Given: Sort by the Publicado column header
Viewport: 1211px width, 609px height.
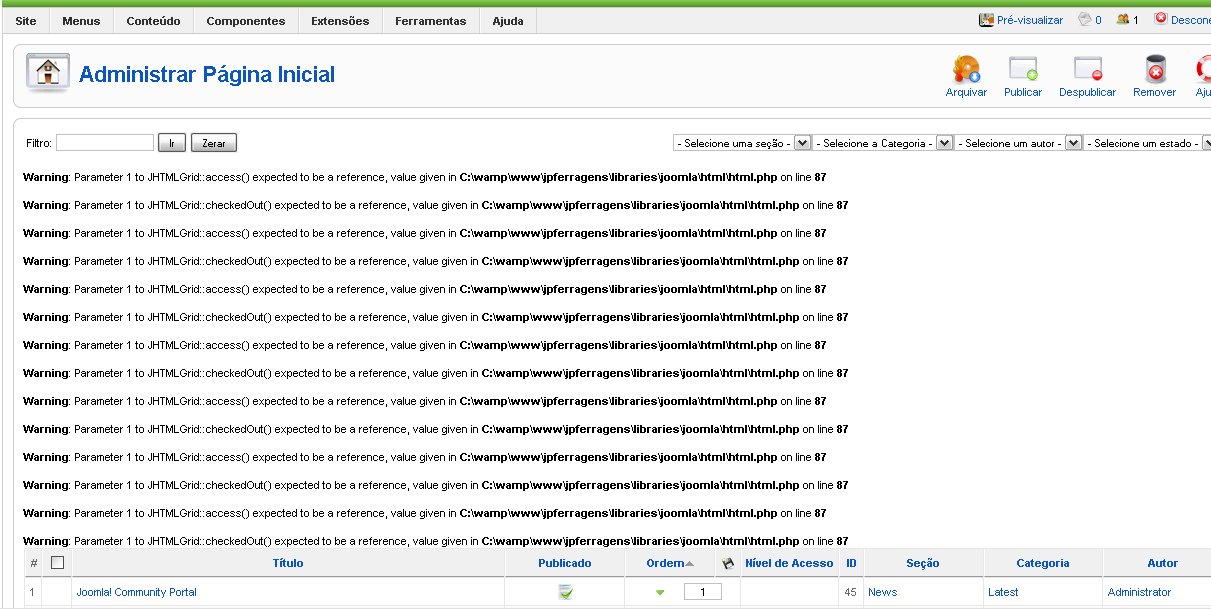Looking at the screenshot, I should [x=565, y=563].
